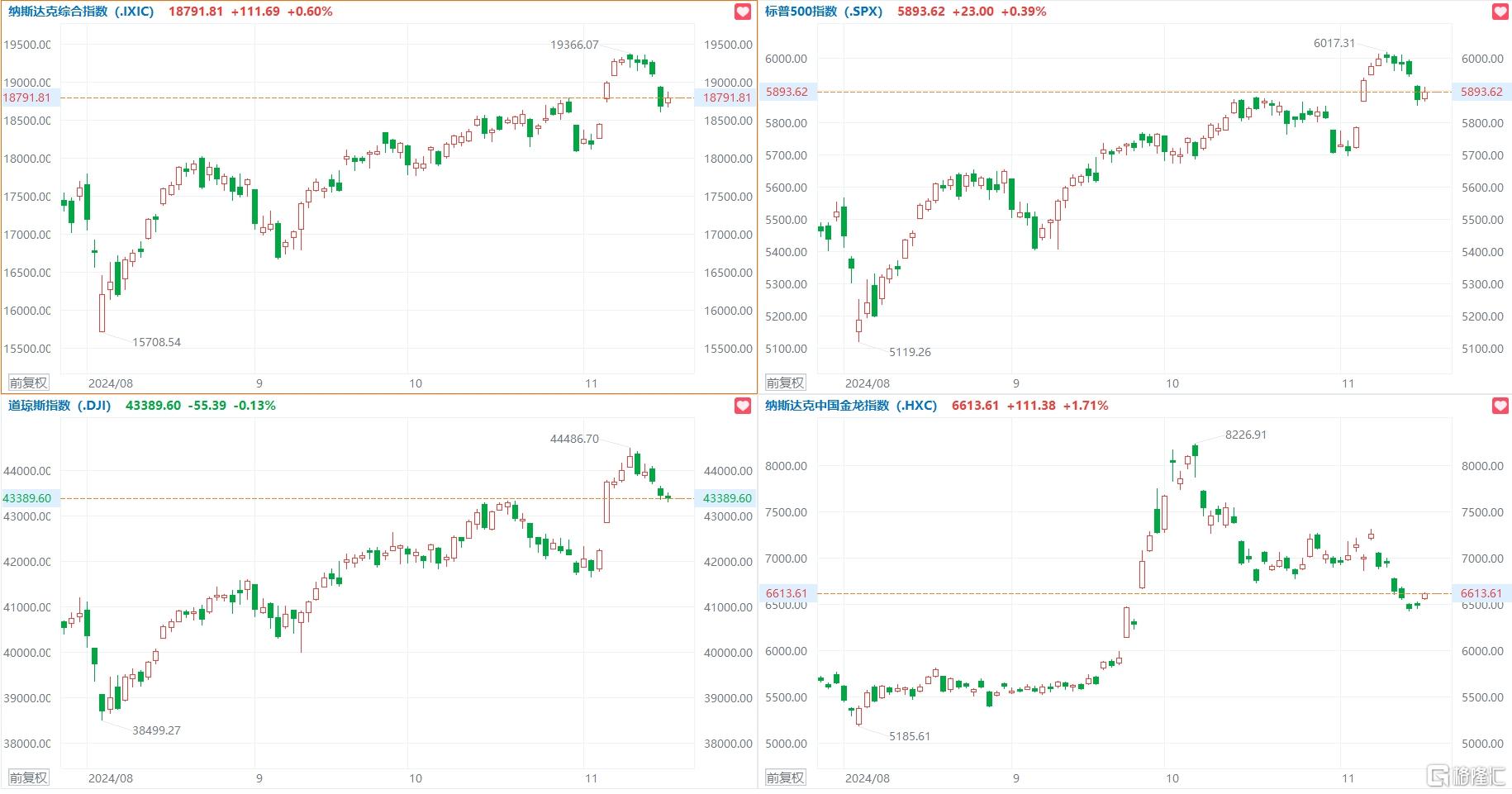The height and width of the screenshot is (794, 1512).
Task: Click the 18791.81 price in the .IXIC header
Action: [x=196, y=12]
